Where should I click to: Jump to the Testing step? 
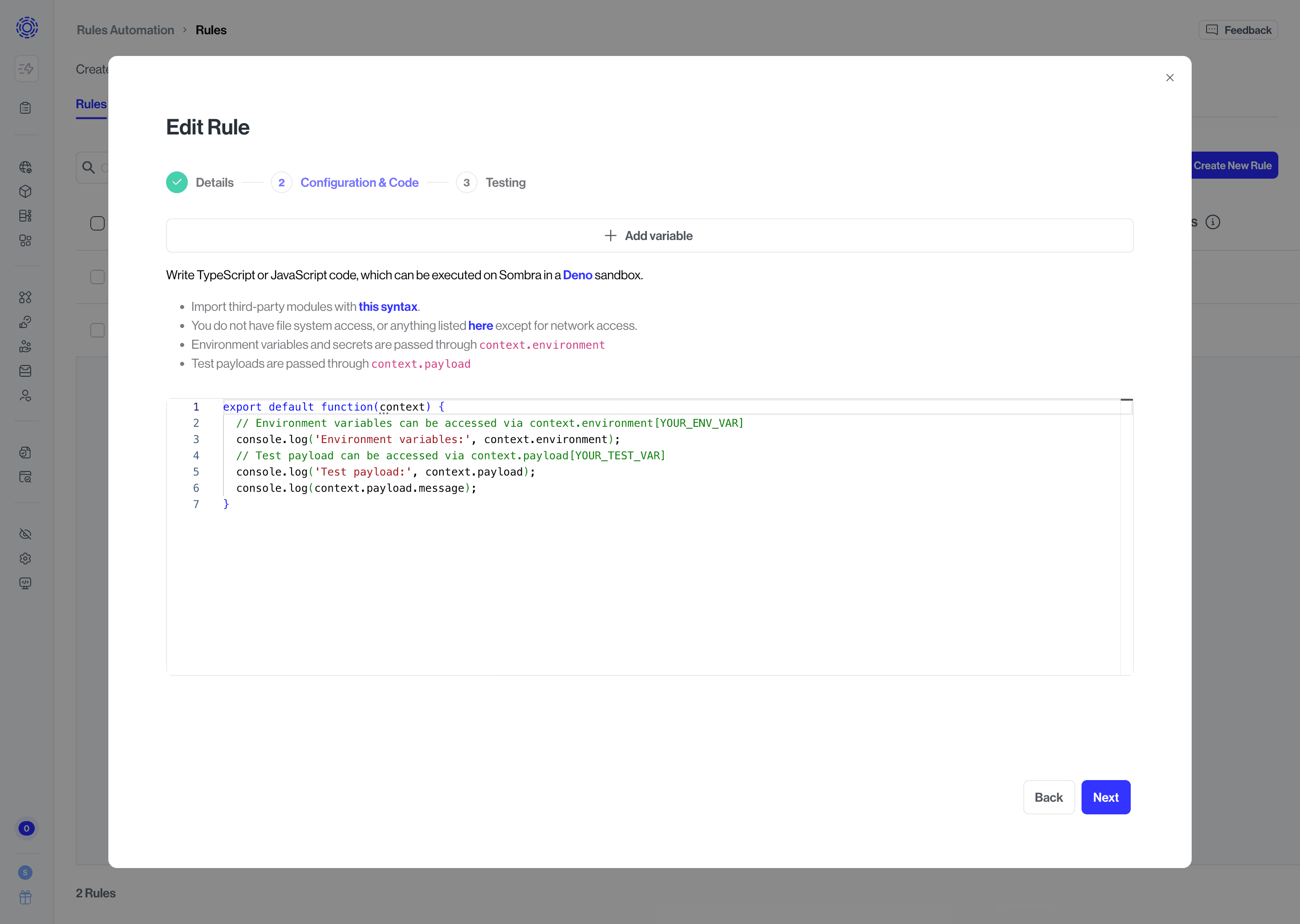click(x=506, y=183)
